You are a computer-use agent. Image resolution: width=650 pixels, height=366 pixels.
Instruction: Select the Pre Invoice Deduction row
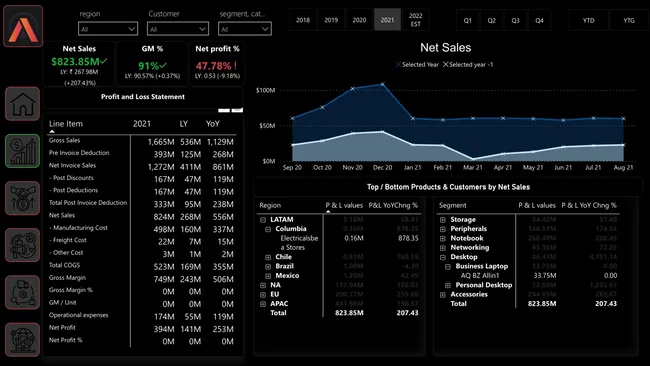141,153
